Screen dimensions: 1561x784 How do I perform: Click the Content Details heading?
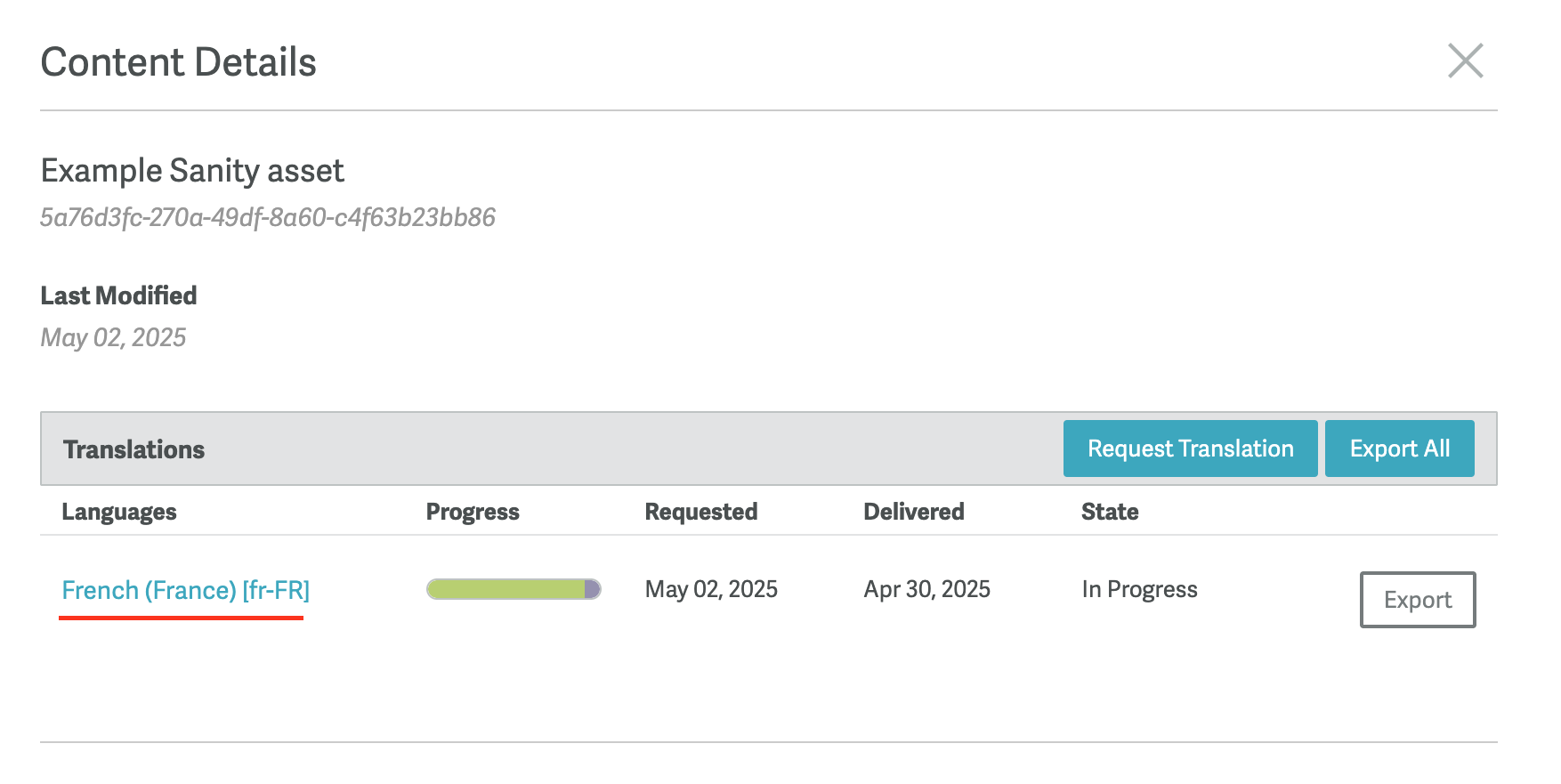point(178,62)
